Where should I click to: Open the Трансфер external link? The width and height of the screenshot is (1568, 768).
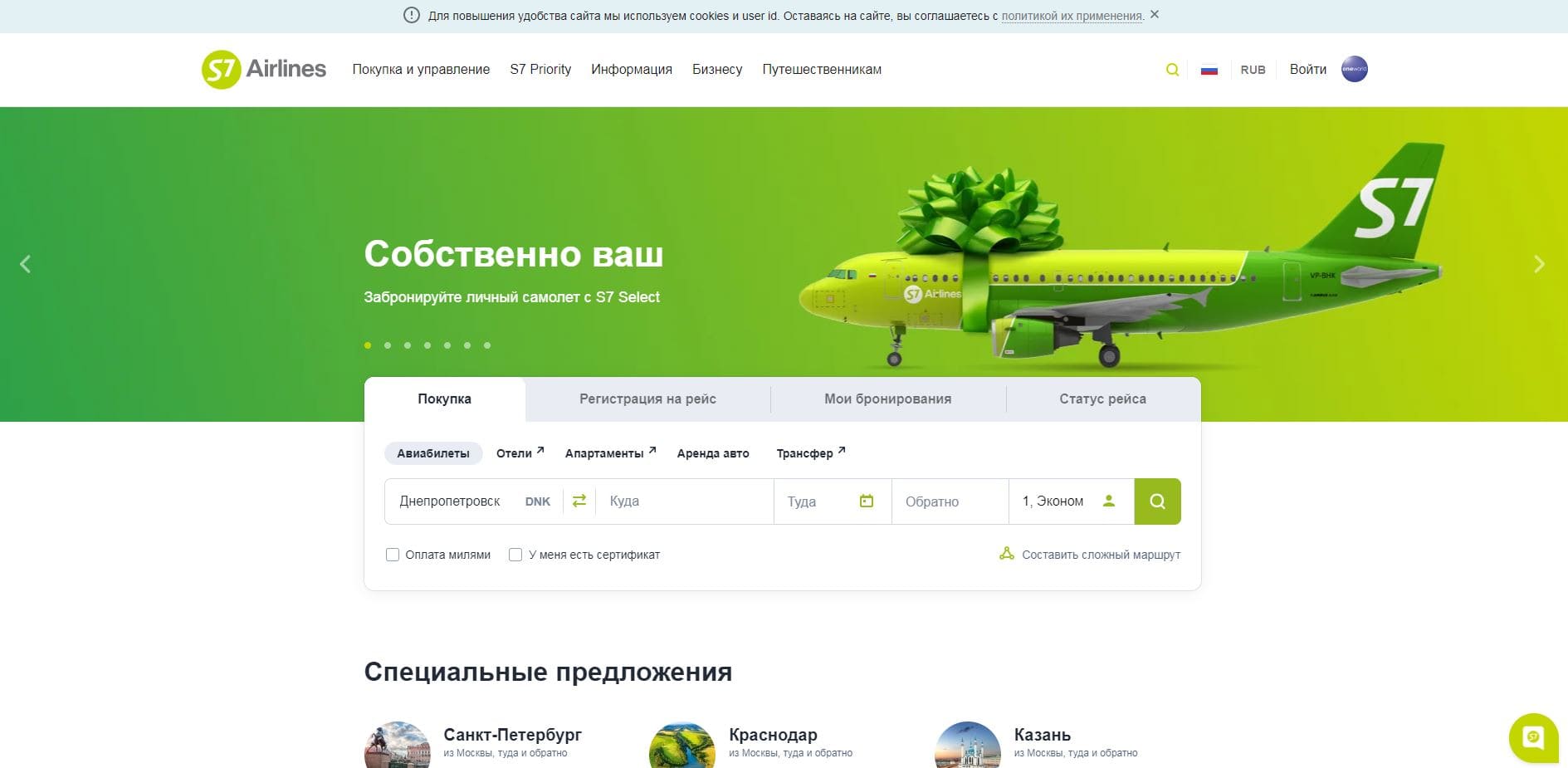pyautogui.click(x=810, y=453)
